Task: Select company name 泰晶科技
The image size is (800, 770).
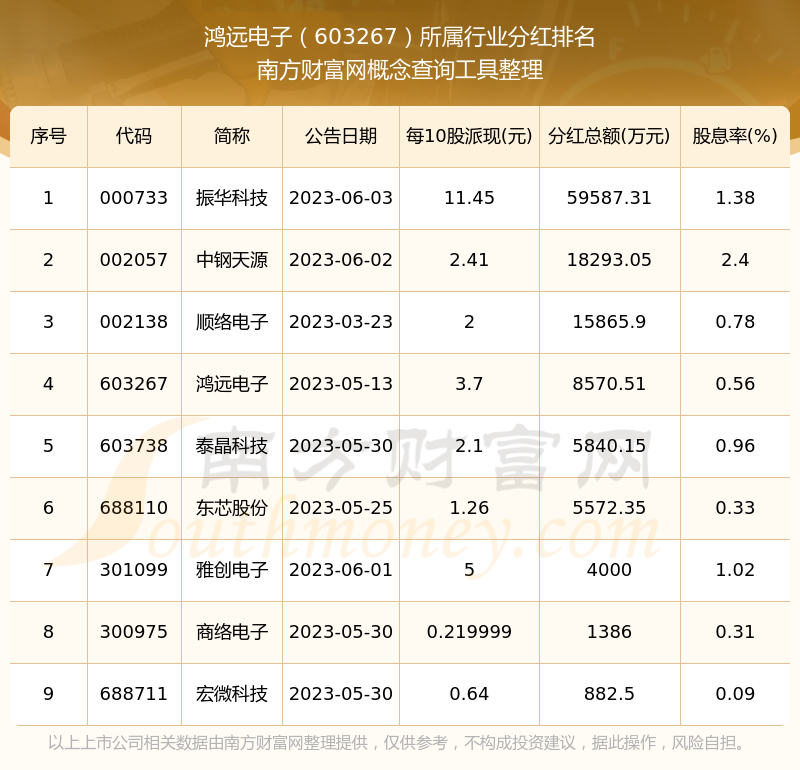Action: tap(232, 446)
